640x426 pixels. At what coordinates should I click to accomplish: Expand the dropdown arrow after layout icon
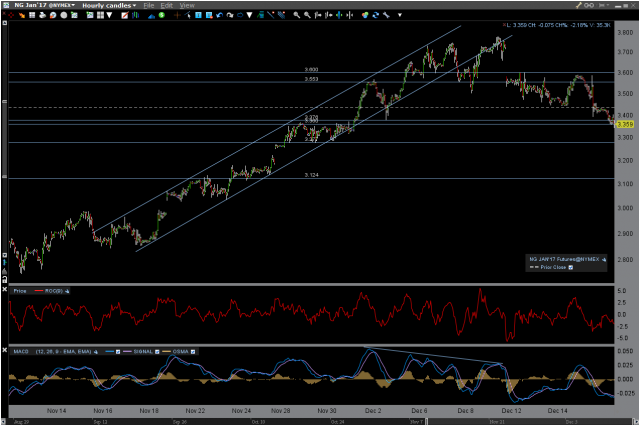109,15
